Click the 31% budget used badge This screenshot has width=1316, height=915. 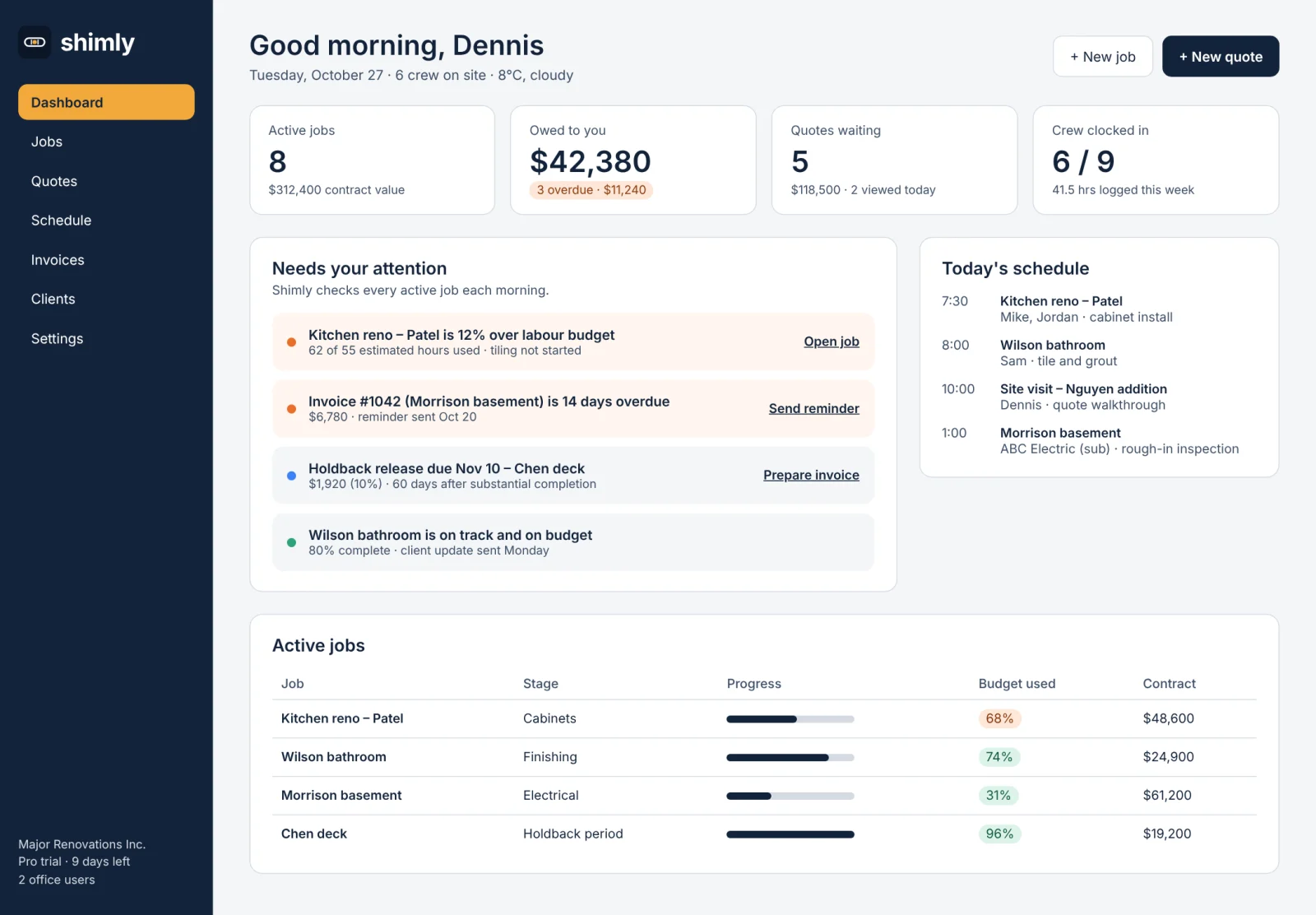[x=999, y=796]
